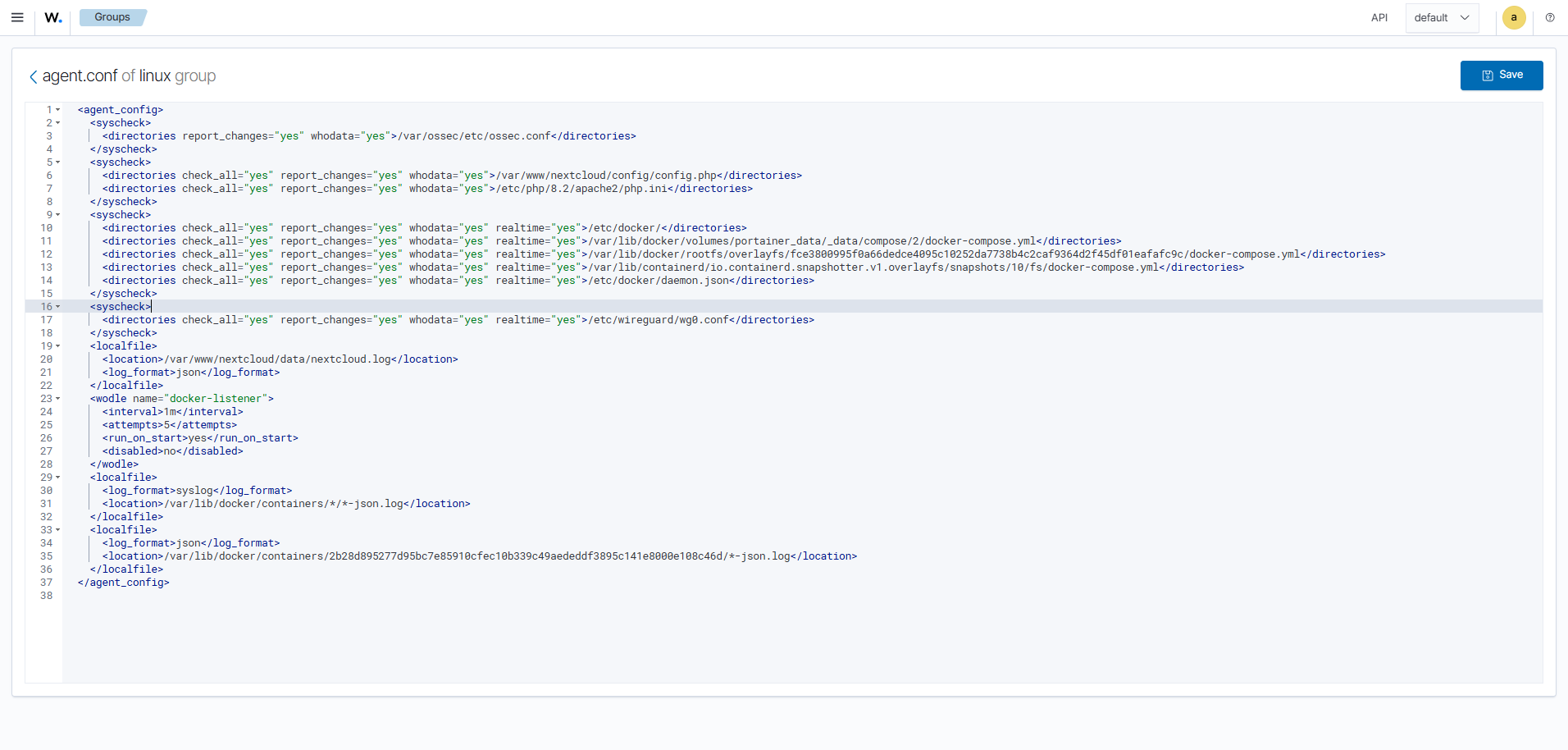Collapse fold arrow on line 29 localfile
The image size is (1568, 750).
[x=58, y=478]
